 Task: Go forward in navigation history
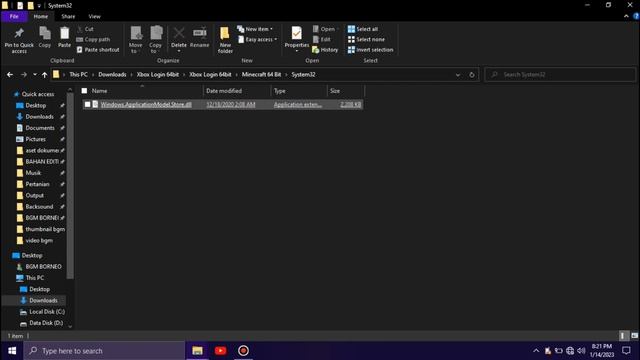24,75
